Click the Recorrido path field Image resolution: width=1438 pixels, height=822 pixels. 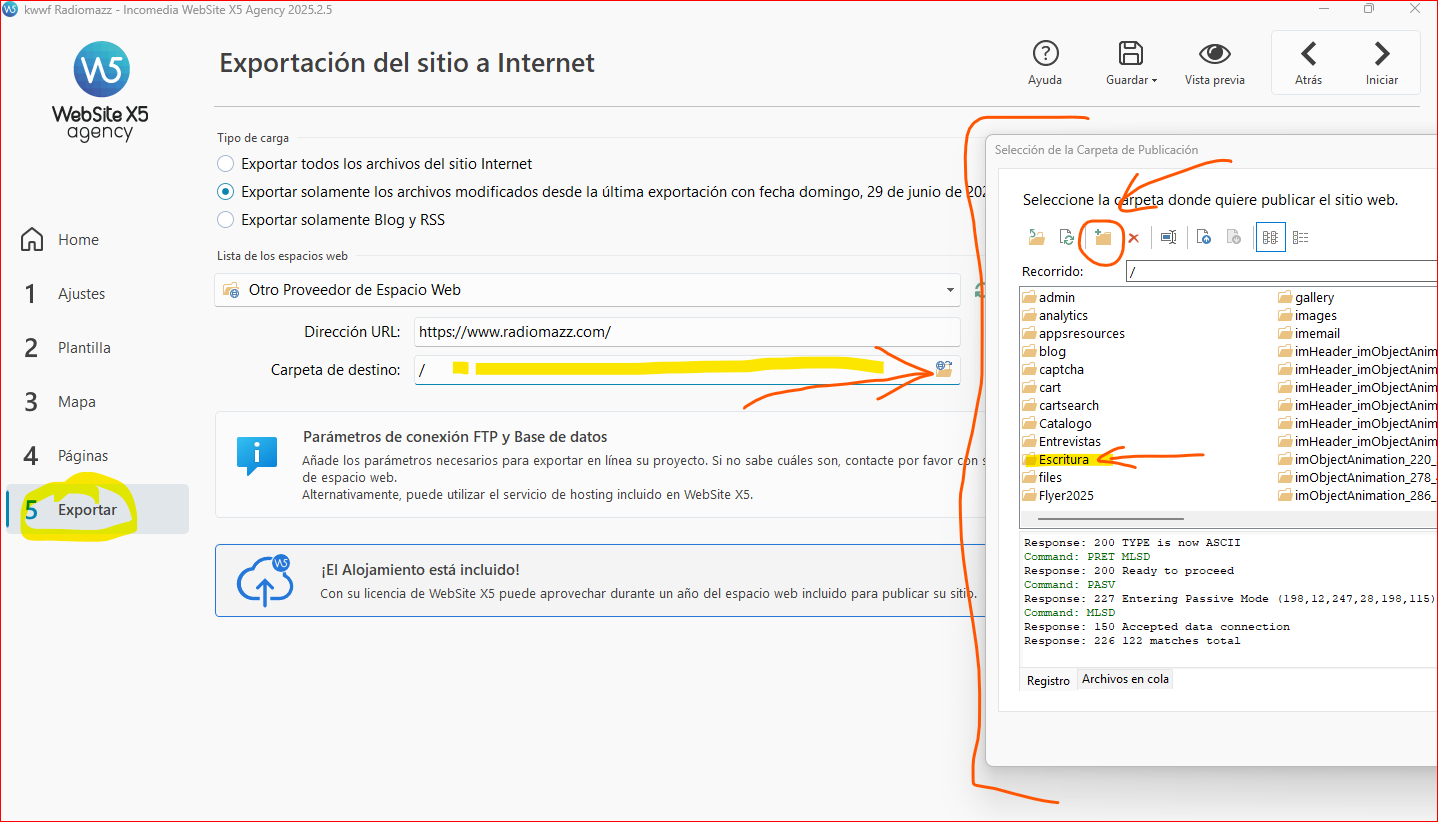coord(1282,271)
